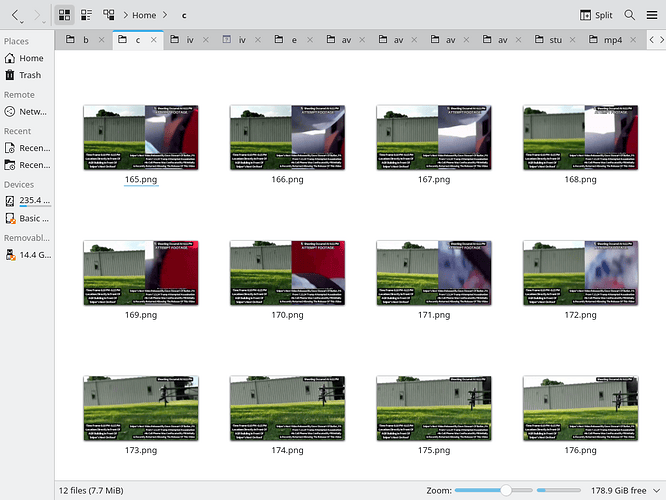Adjust the Zoom slider handle
666x500 pixels.
pyautogui.click(x=506, y=490)
